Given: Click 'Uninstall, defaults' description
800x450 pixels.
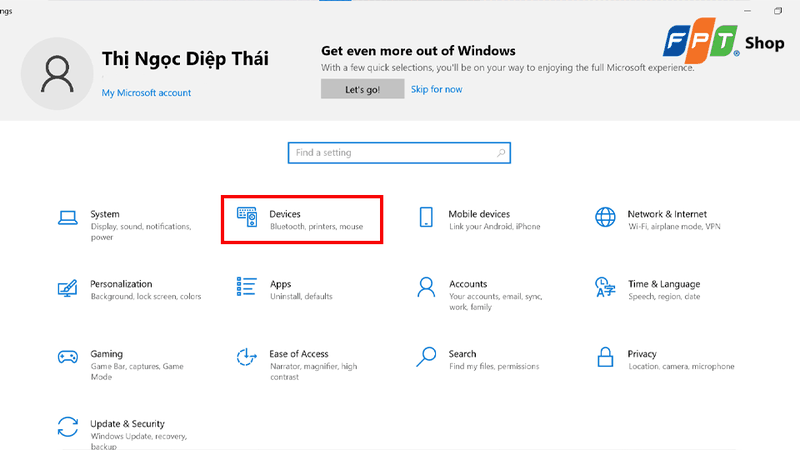Looking at the screenshot, I should tap(301, 296).
